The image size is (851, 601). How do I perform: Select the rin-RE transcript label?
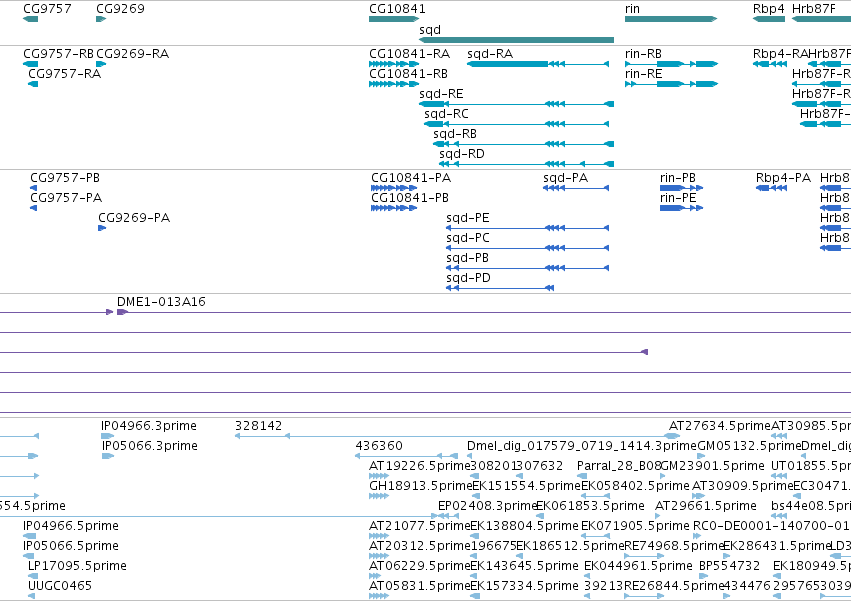644,74
